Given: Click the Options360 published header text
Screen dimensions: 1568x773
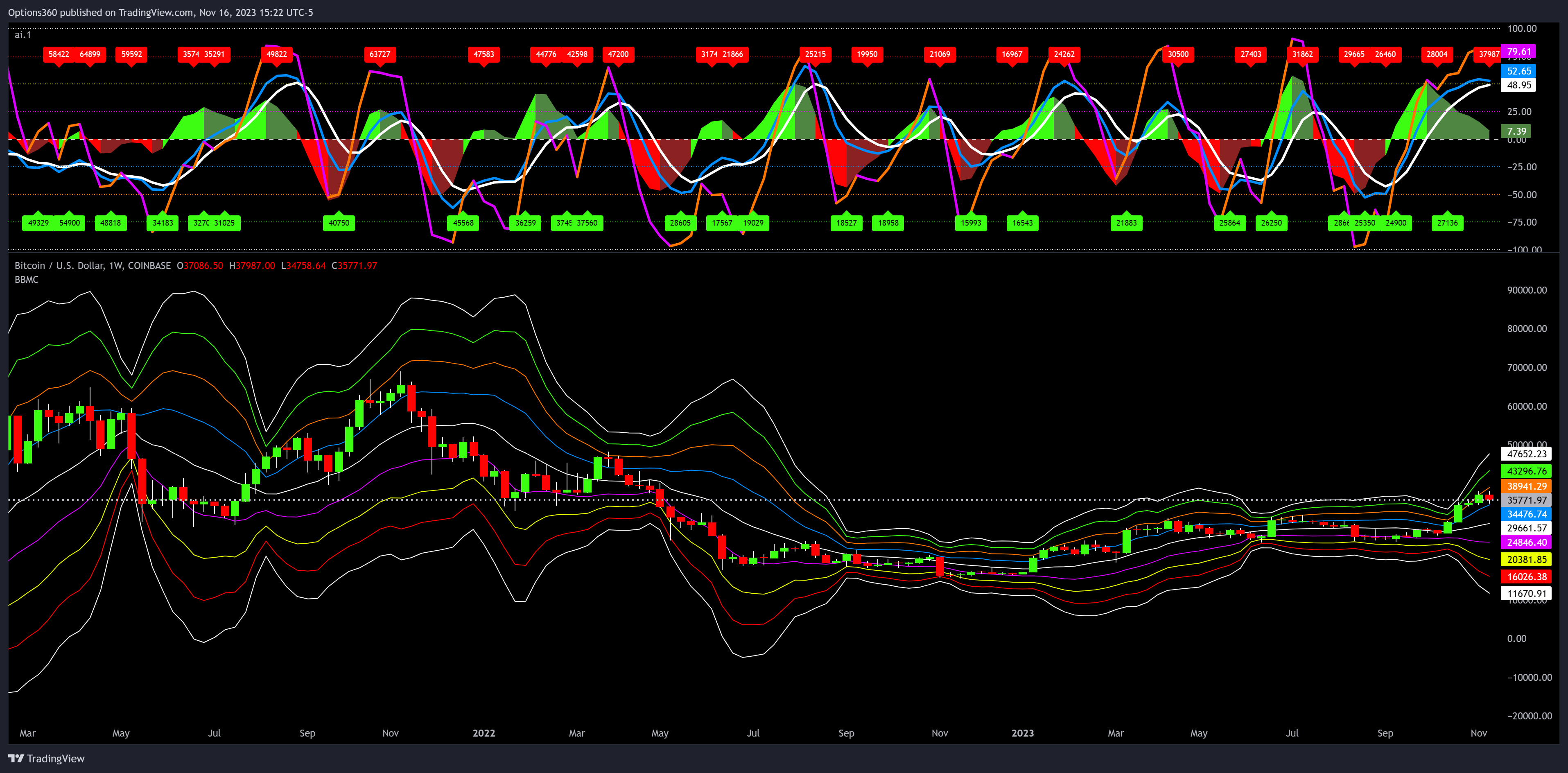Looking at the screenshot, I should (161, 12).
